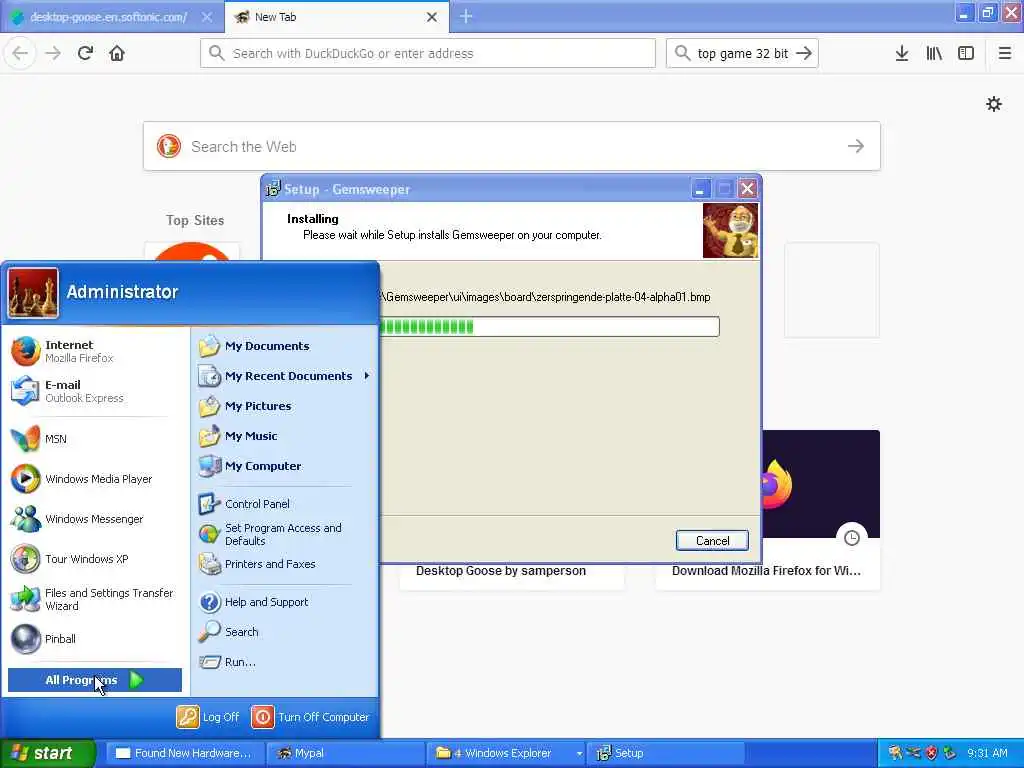Open My Computer

pos(285,466)
